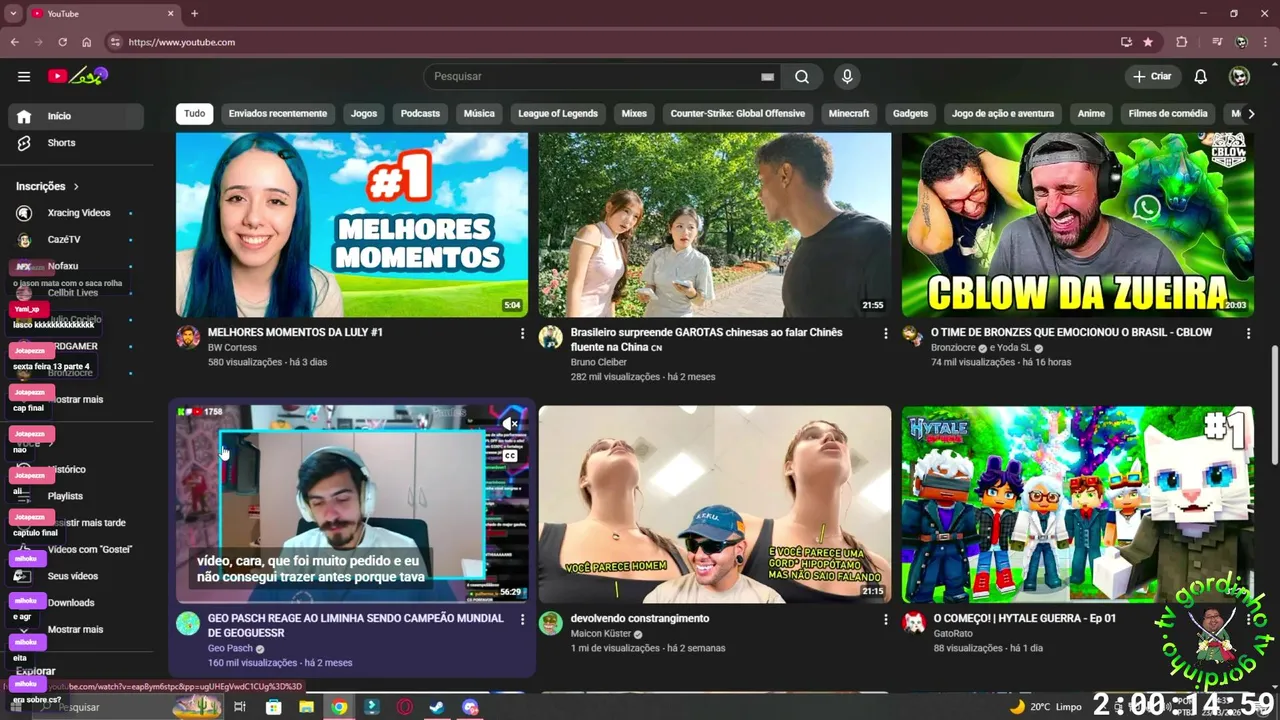Select Counter-Strike: Global Offensive chip
This screenshot has width=1280, height=720.
pyautogui.click(x=738, y=113)
